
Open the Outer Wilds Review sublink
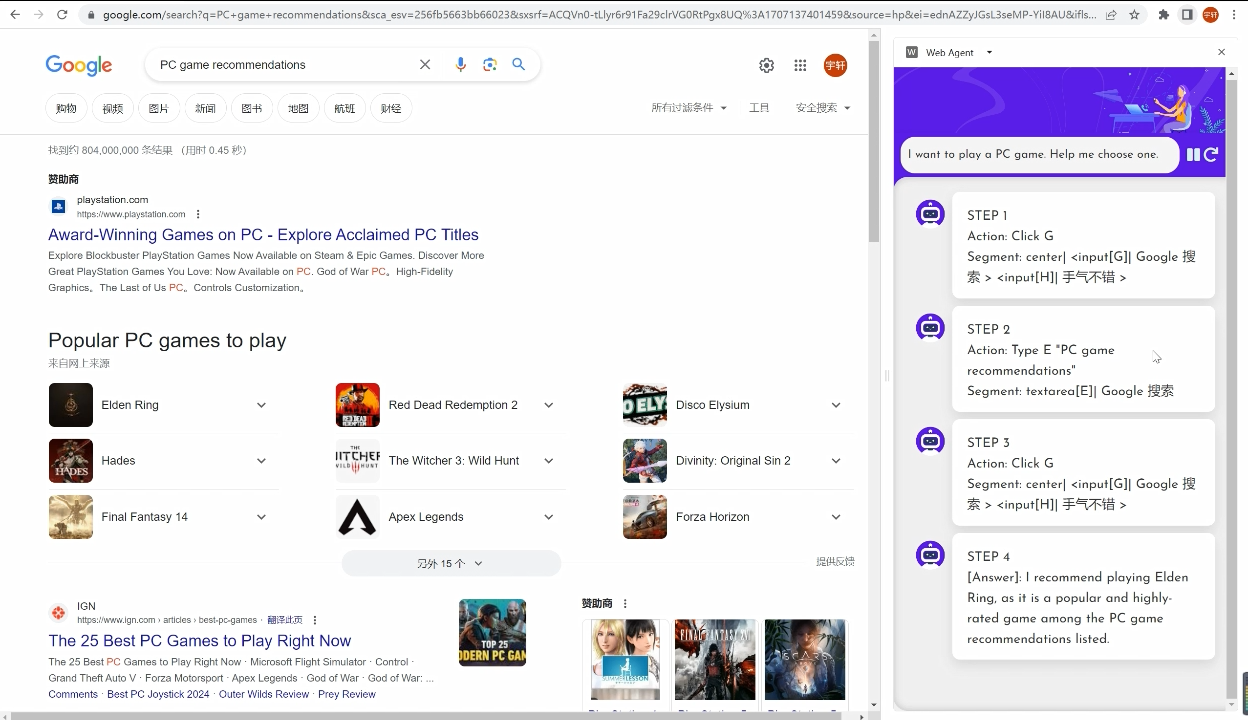[x=264, y=694]
